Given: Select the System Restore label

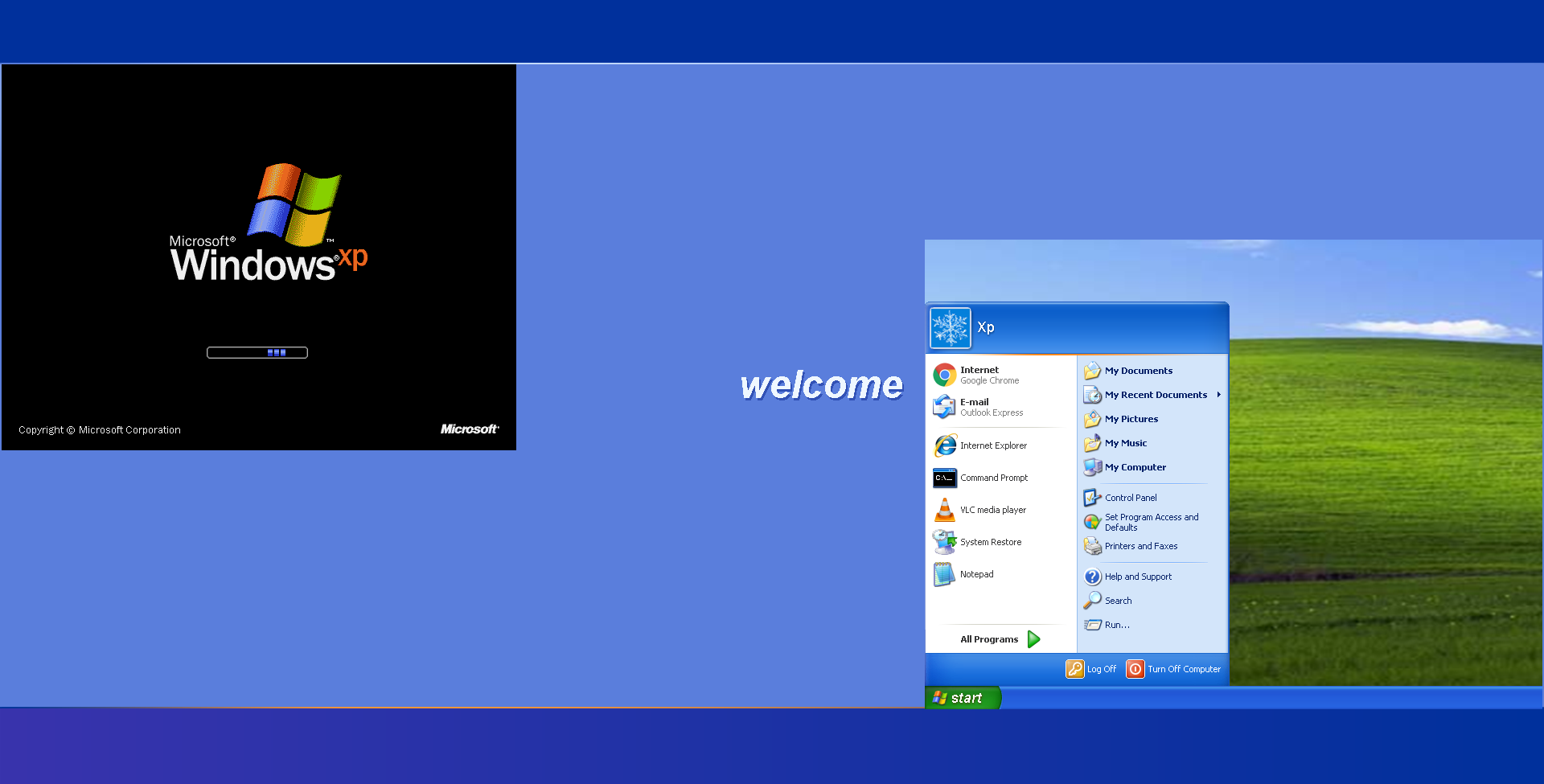Looking at the screenshot, I should (991, 542).
